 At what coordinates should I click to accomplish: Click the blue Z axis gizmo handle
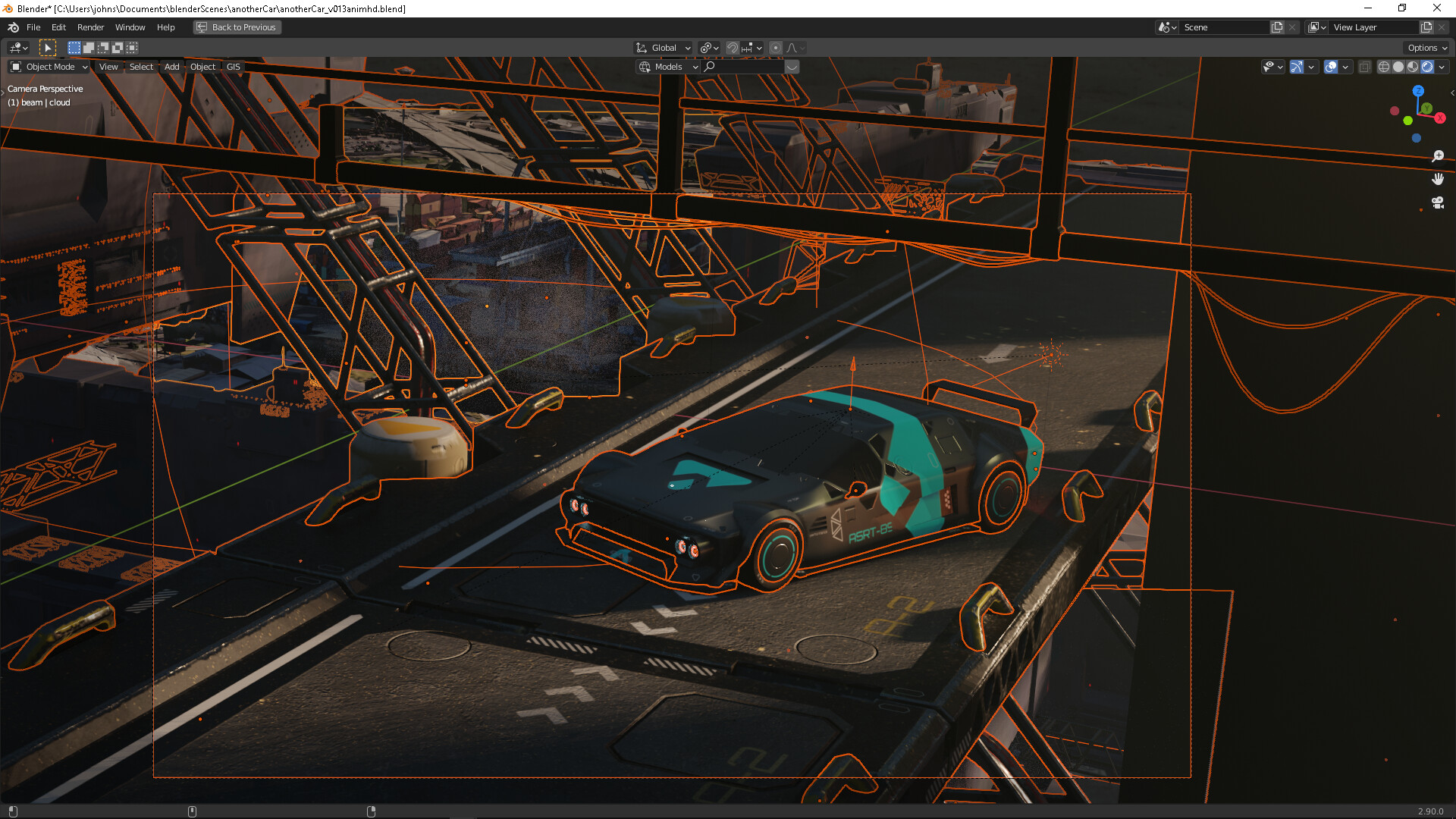(x=1418, y=91)
